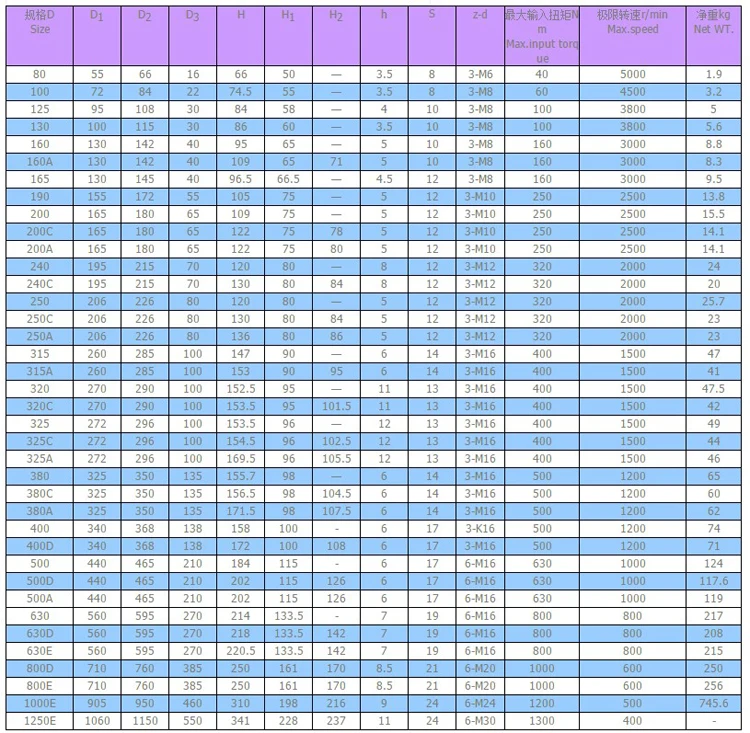Select the size cell 160A
Image resolution: width=750 pixels, height=733 pixels.
pos(40,162)
